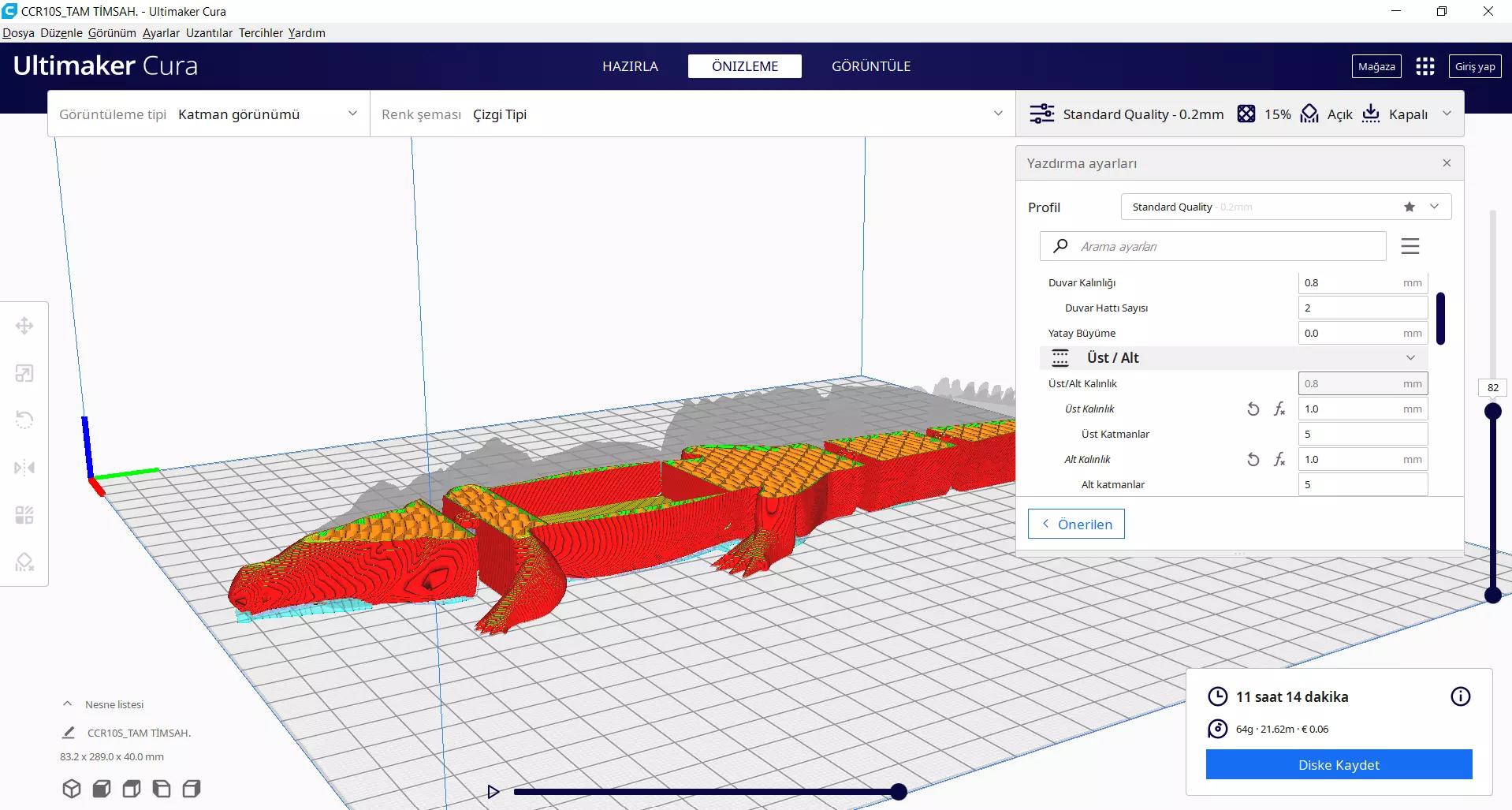1512x810 pixels.
Task: Open the Ayarlar menu
Action: (x=161, y=33)
